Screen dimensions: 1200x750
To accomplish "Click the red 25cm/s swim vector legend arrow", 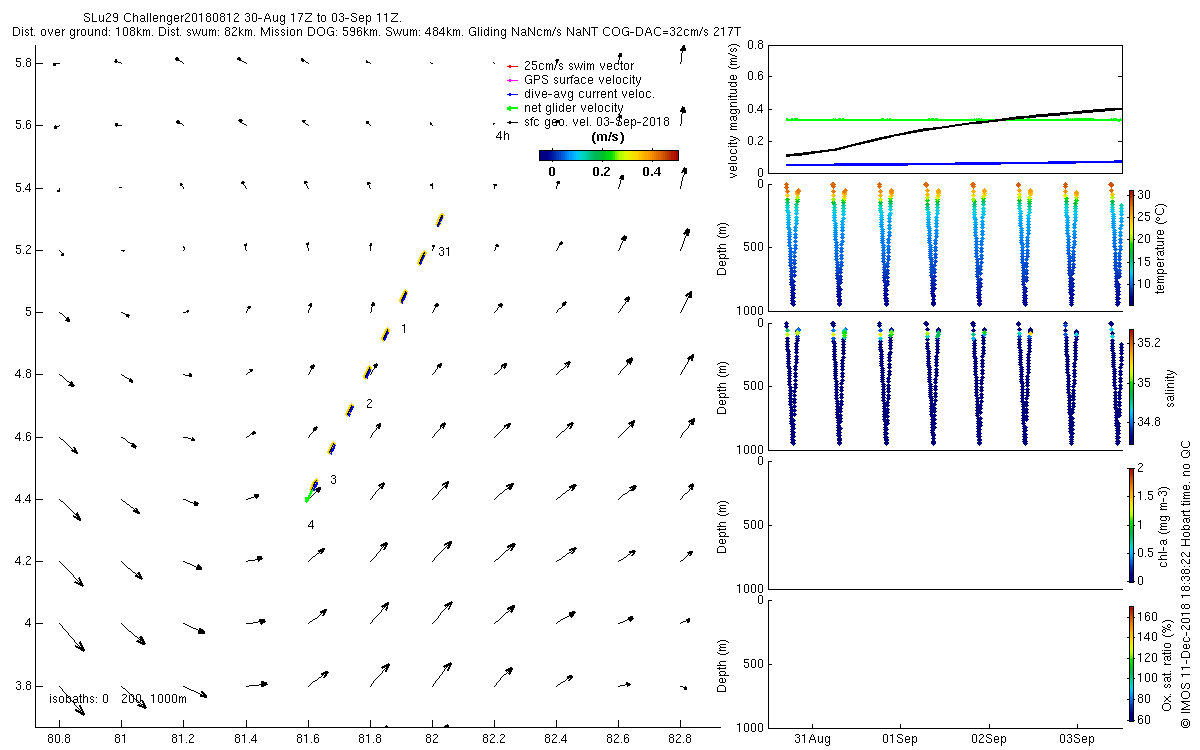I will [512, 66].
